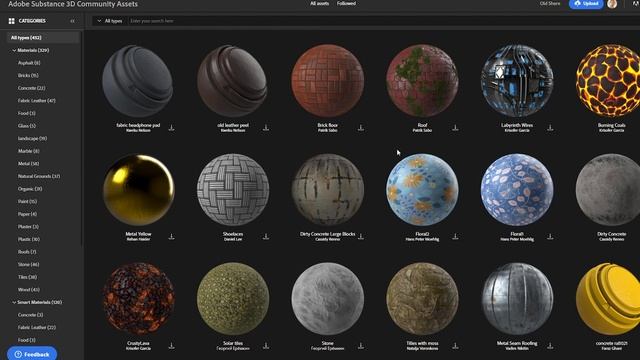Screen dimensions: 640x360
Task: Download the Roof material by its download icon
Action: pos(455,128)
